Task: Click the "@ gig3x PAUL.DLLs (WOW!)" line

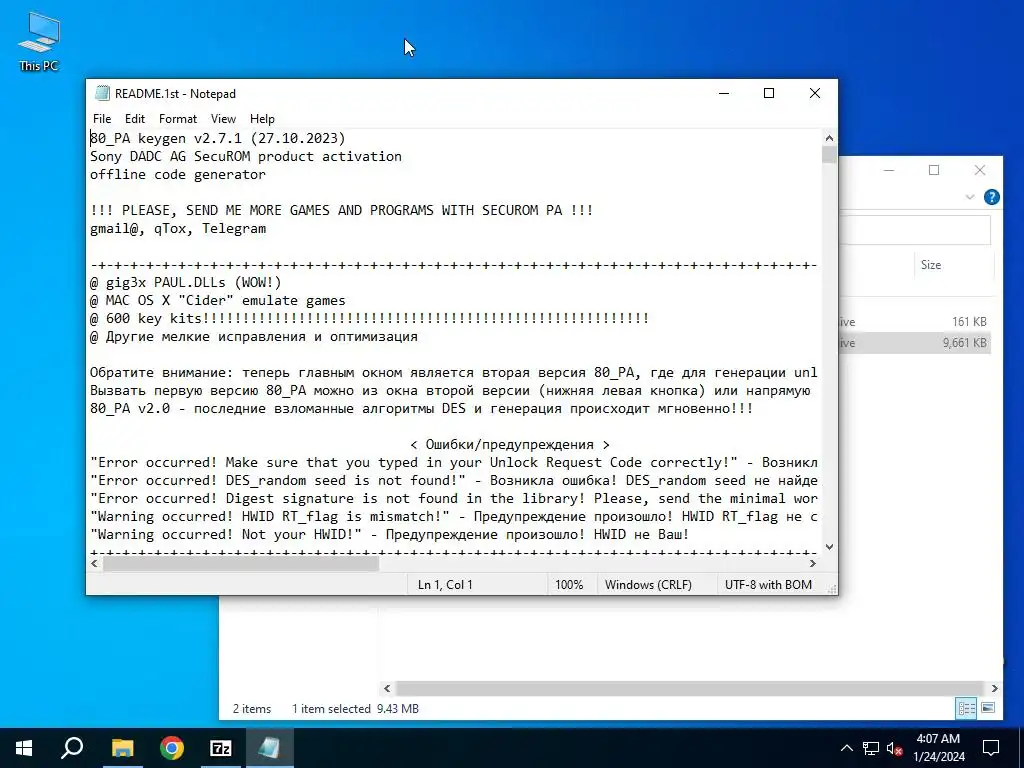Action: [185, 282]
